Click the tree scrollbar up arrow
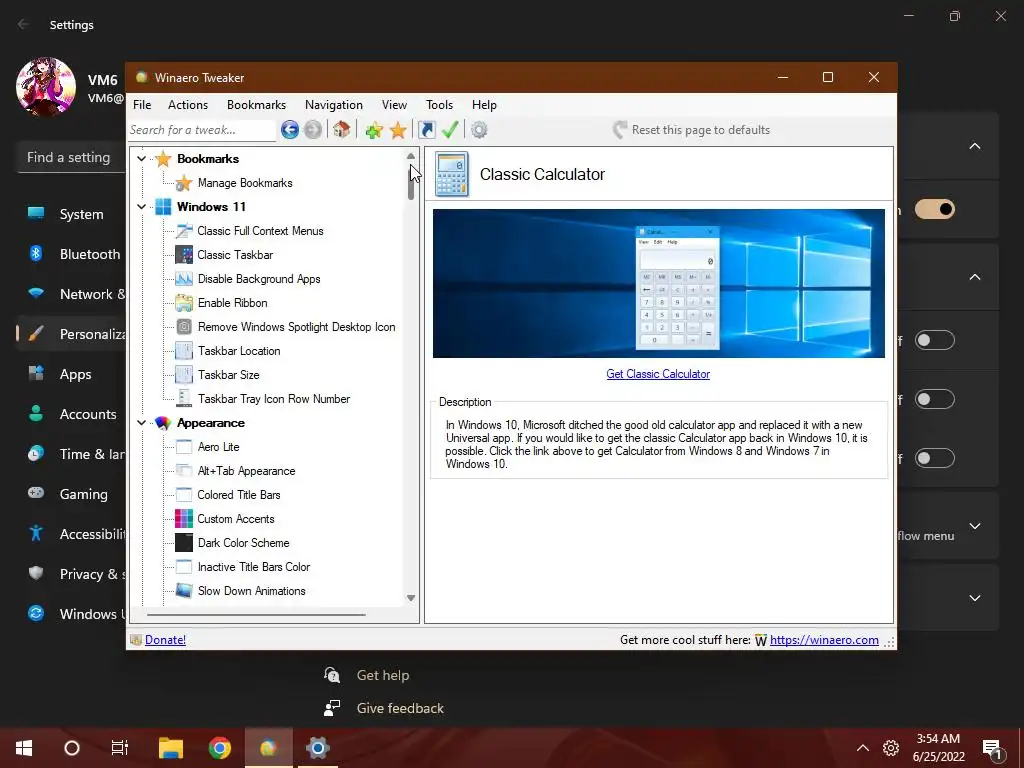This screenshot has height=768, width=1024. coord(411,156)
